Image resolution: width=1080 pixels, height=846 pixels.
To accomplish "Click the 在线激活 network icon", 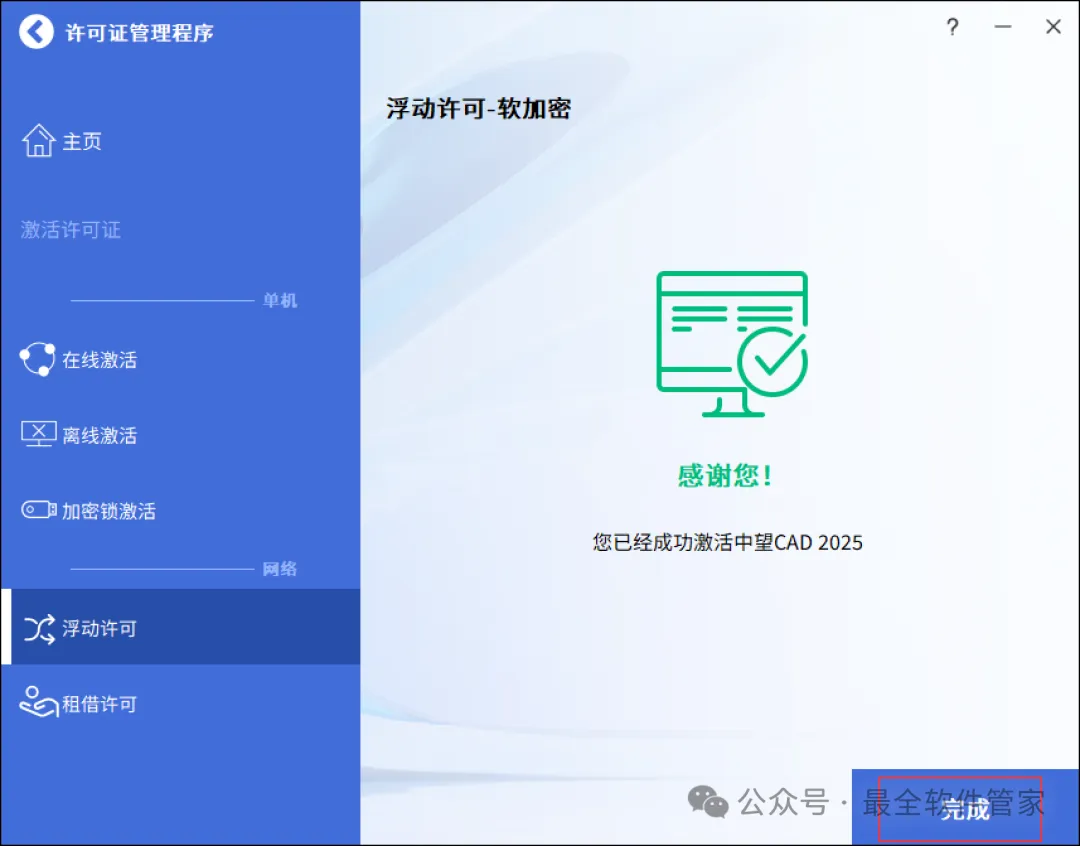I will 37,359.
